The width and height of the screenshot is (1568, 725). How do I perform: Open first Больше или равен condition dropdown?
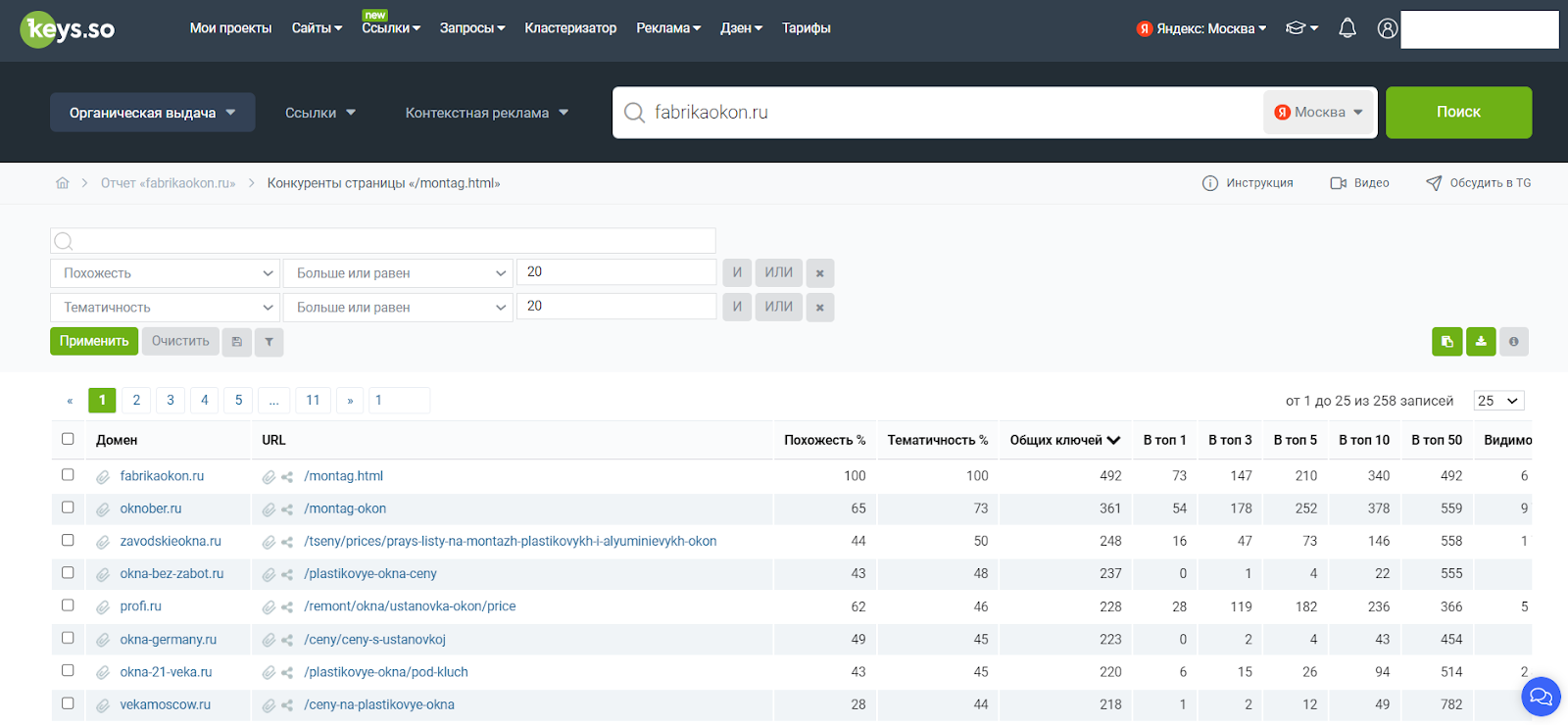point(398,273)
